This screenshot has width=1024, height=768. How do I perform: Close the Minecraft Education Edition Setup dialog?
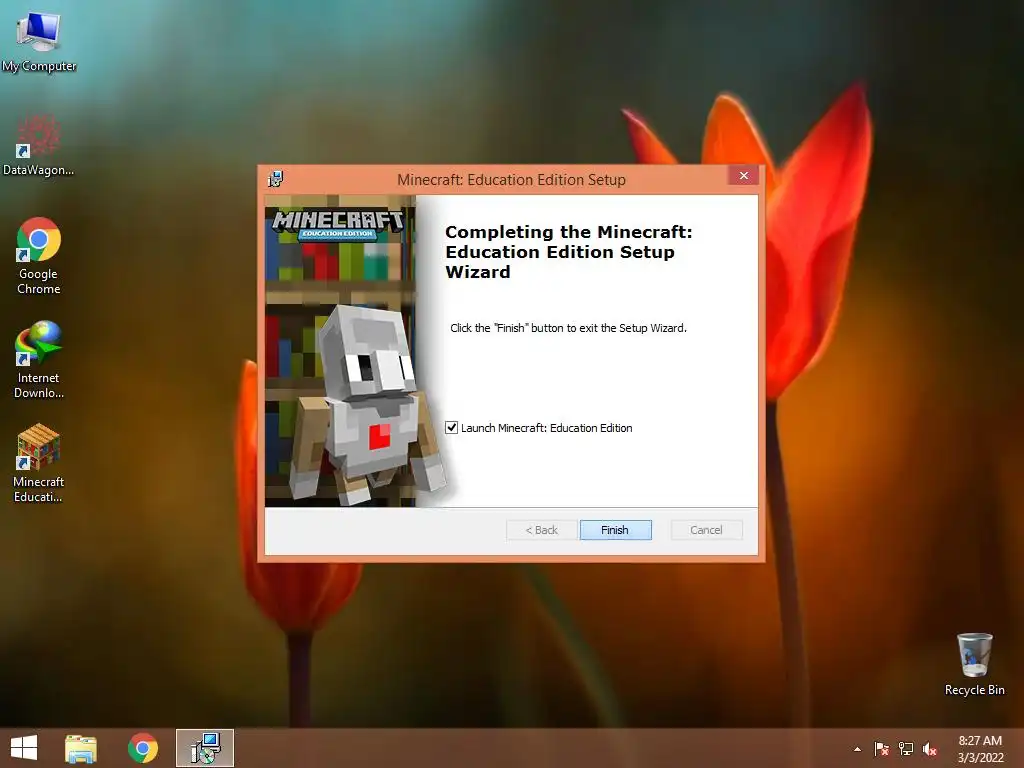click(x=743, y=175)
